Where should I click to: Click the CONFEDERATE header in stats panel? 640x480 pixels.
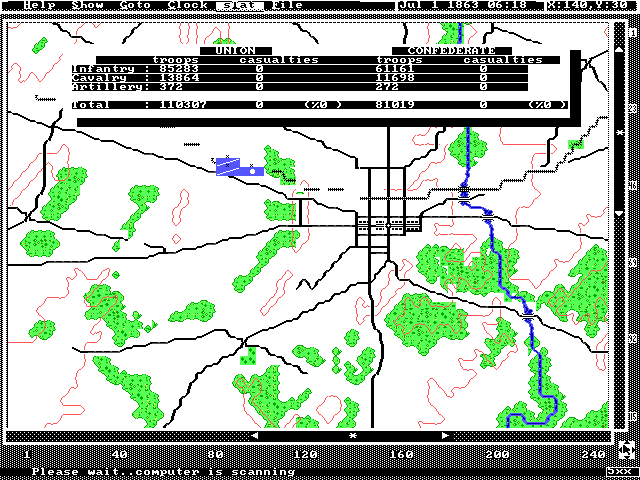click(451, 50)
